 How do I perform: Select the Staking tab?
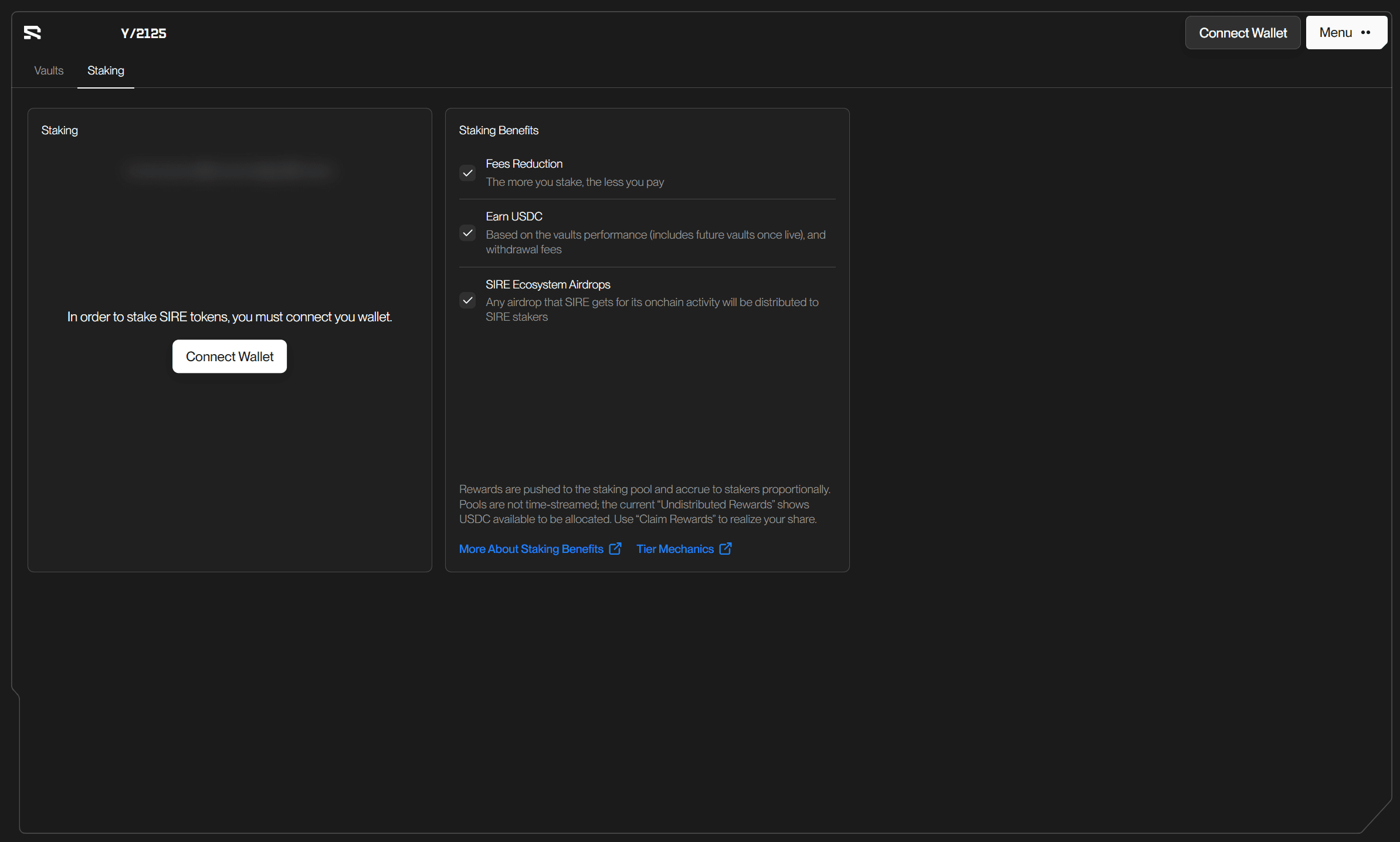tap(106, 70)
